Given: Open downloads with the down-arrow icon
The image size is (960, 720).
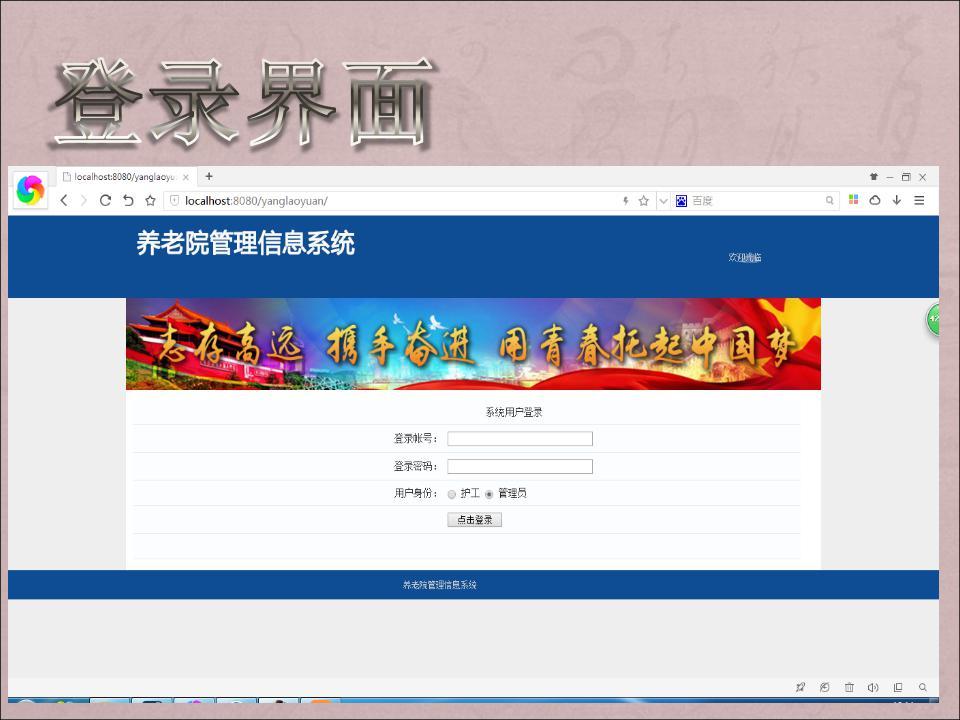Looking at the screenshot, I should 896,200.
